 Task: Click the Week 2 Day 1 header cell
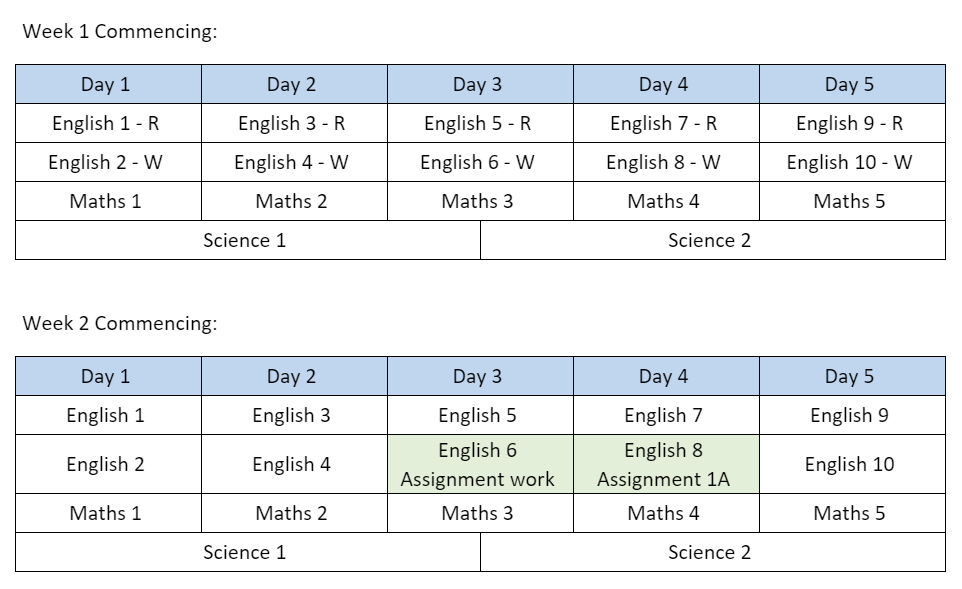pos(109,376)
